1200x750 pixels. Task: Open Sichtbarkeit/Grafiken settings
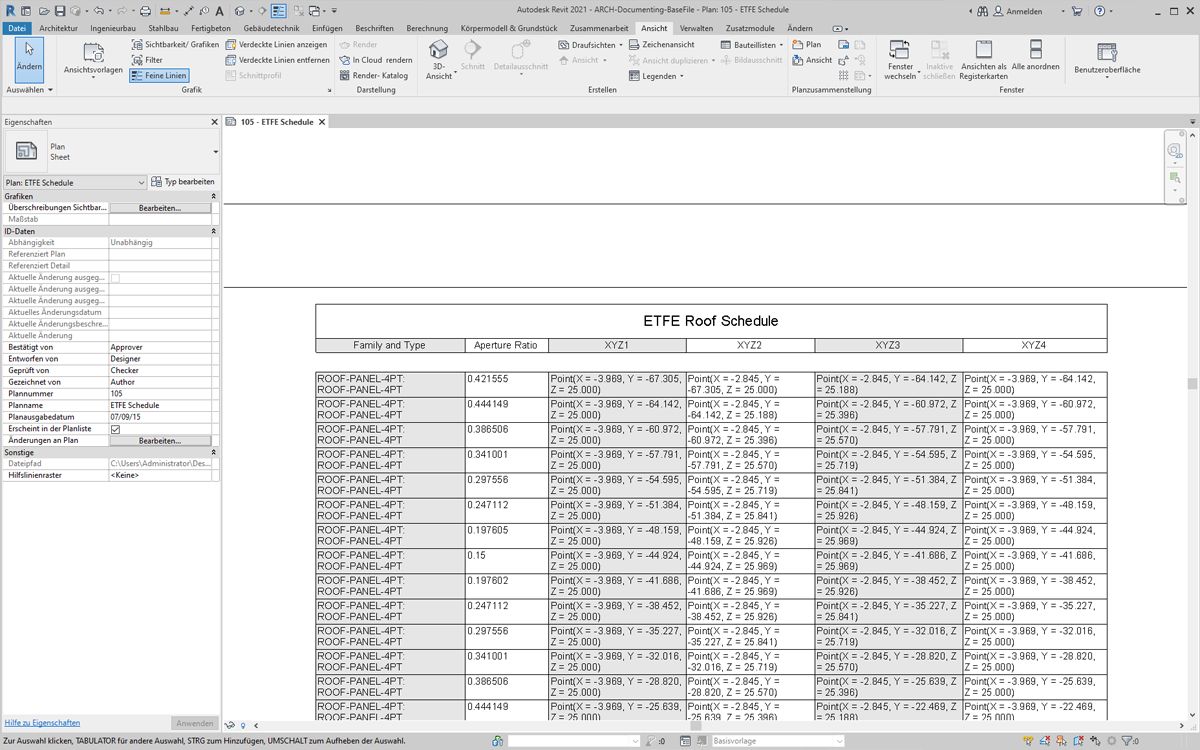(174, 45)
